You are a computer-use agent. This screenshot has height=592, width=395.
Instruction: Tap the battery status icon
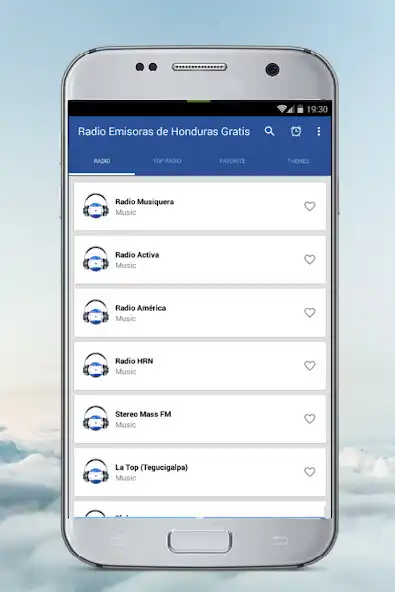[x=300, y=109]
